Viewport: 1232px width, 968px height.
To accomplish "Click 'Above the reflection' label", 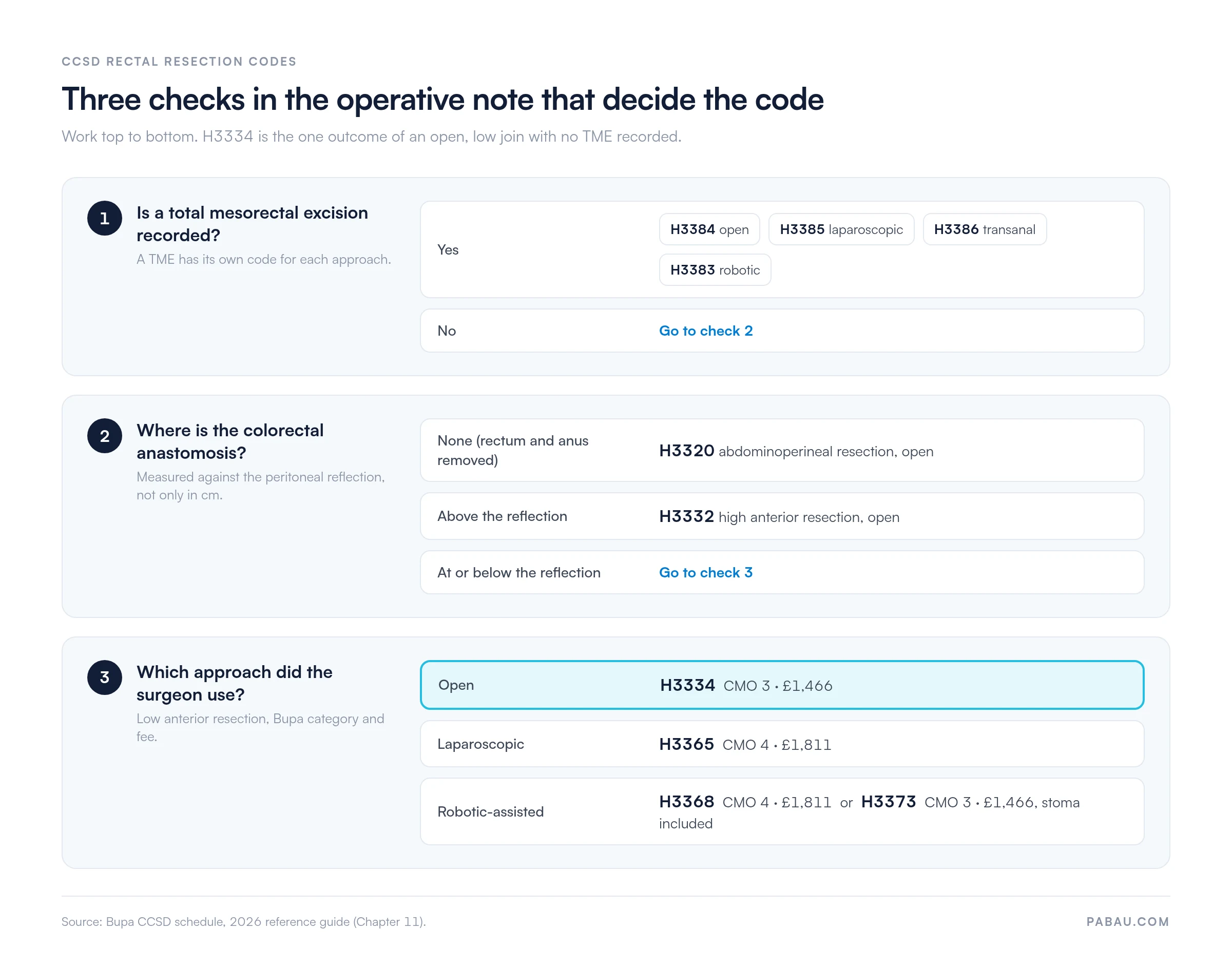I will click(502, 516).
